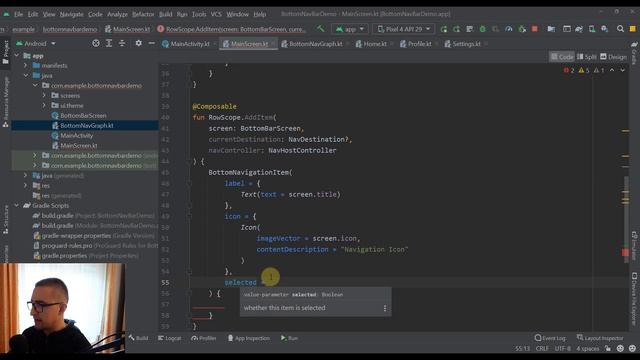Click the 55:13 cursor position status
Screen dimensions: 640x360
click(522, 349)
